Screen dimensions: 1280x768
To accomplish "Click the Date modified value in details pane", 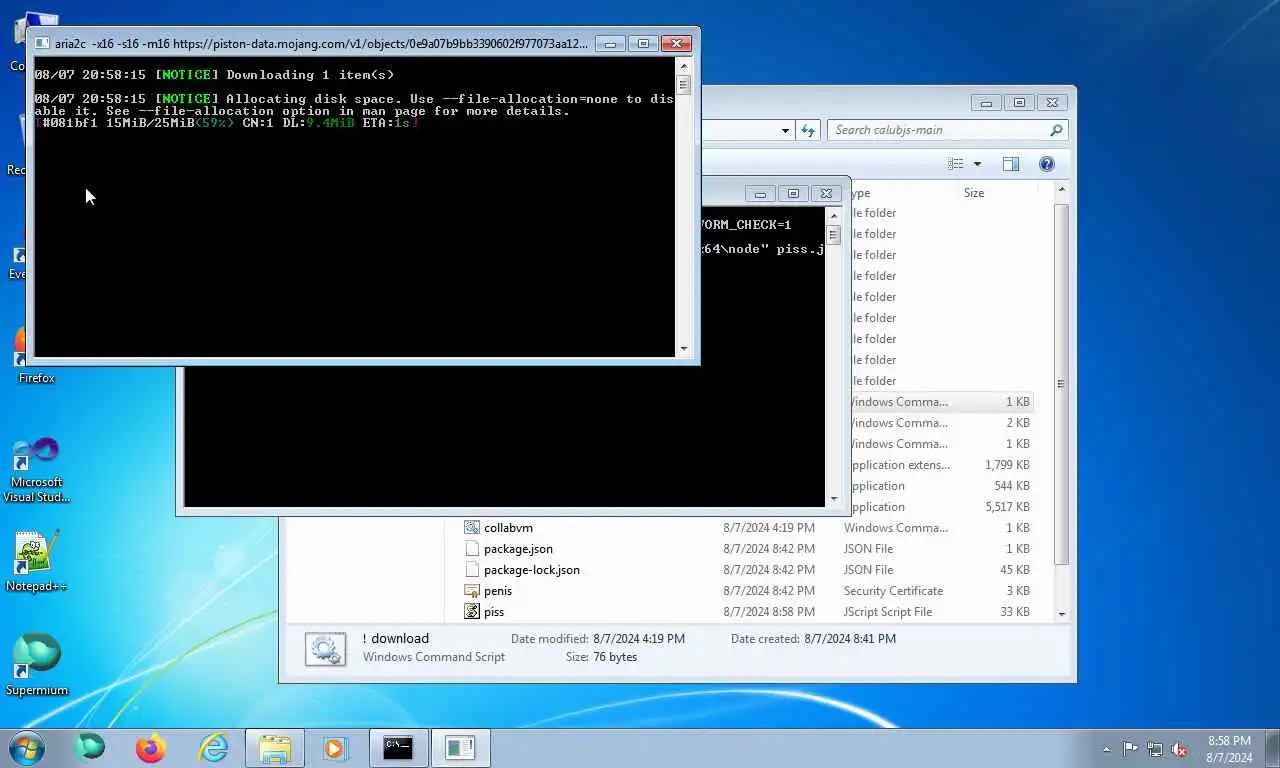I will 639,639.
